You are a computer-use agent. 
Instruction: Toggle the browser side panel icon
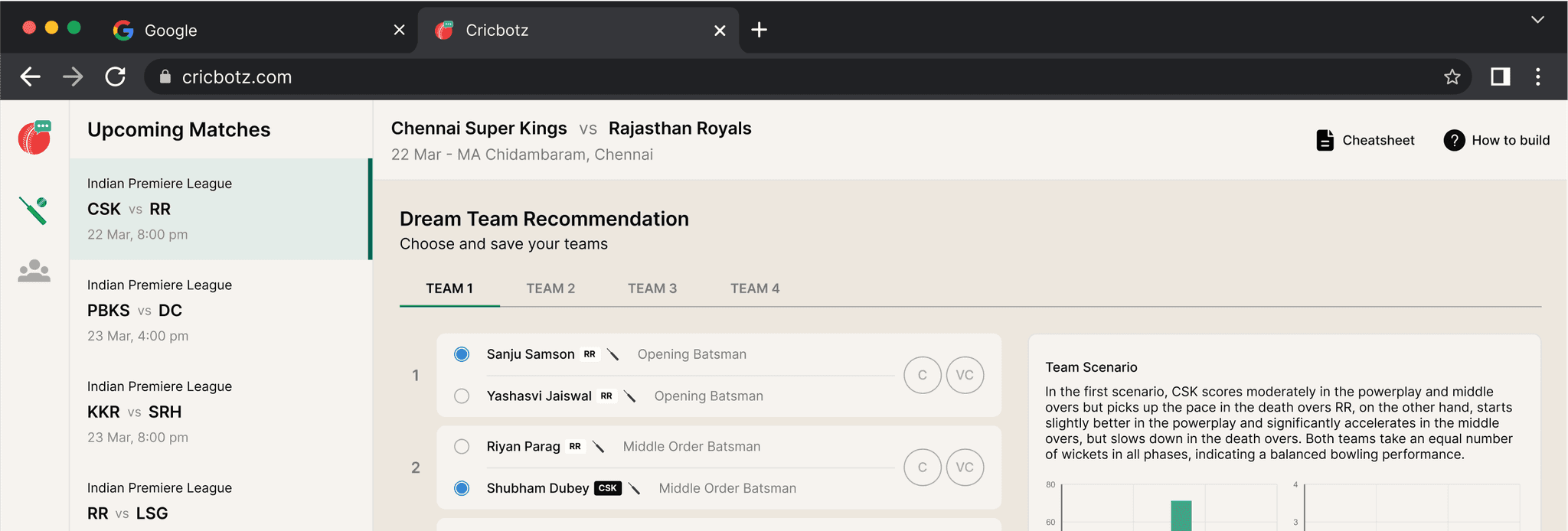pos(1500,77)
